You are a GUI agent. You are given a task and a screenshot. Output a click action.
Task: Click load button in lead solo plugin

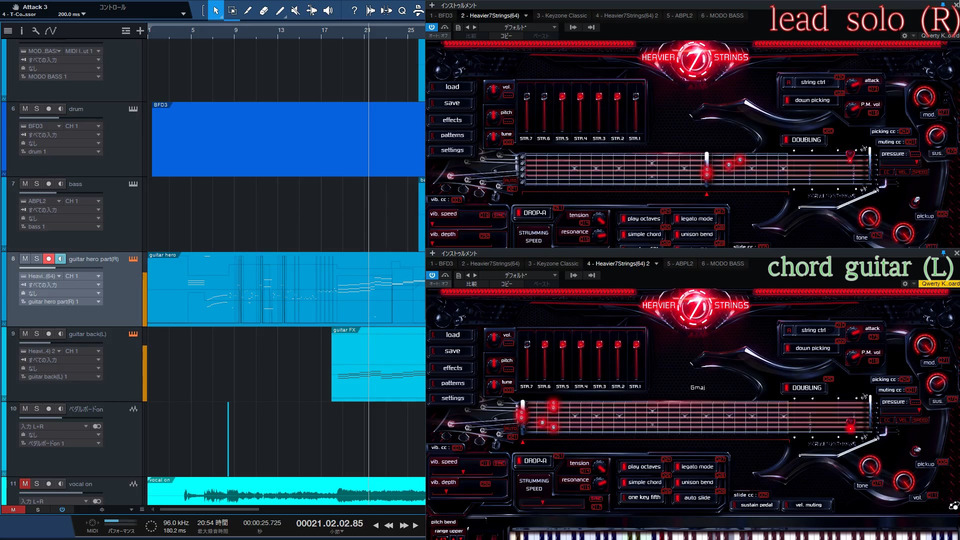pos(452,87)
